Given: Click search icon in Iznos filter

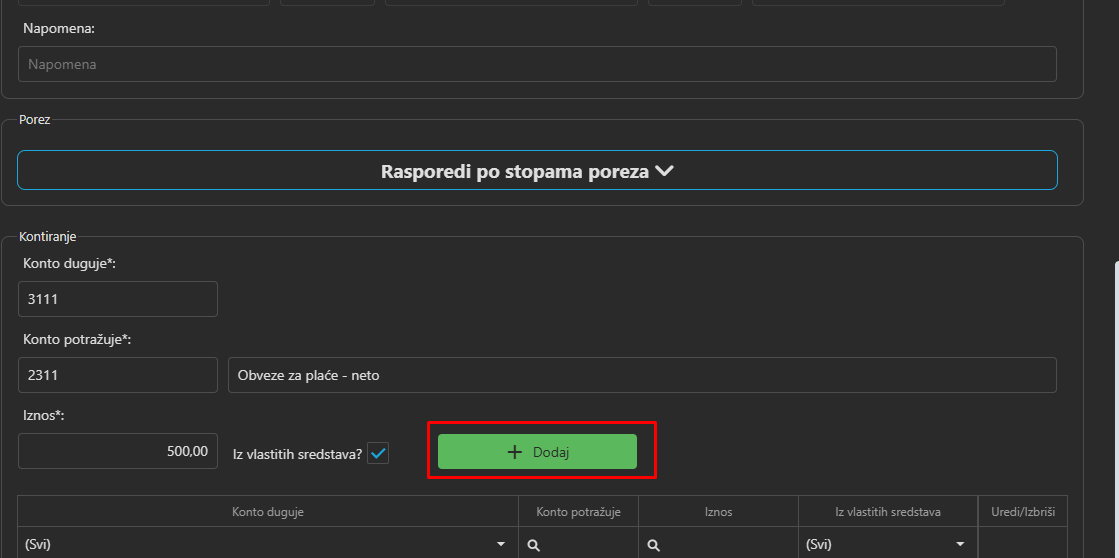Looking at the screenshot, I should click(x=654, y=545).
